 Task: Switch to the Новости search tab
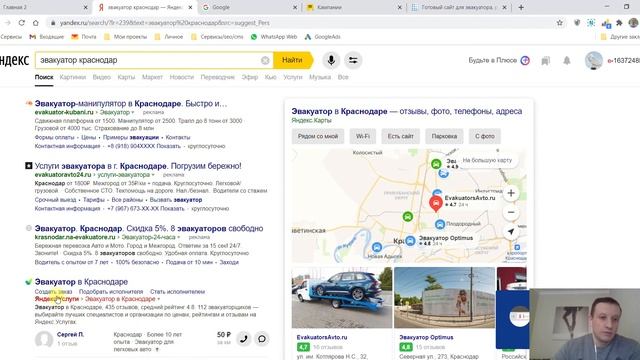click(182, 77)
